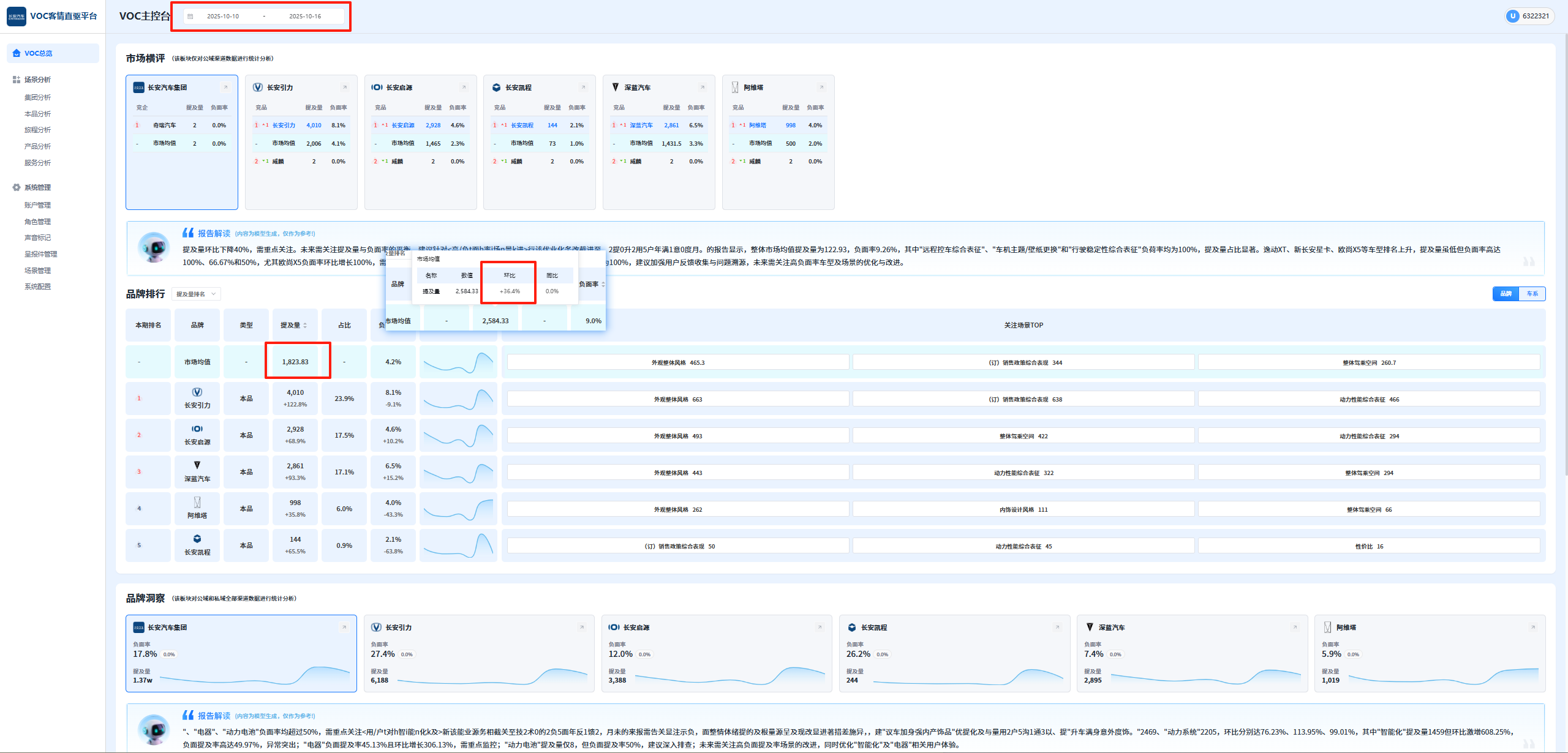Open 深蓝汽车 brand insight card arrow

click(x=1295, y=627)
